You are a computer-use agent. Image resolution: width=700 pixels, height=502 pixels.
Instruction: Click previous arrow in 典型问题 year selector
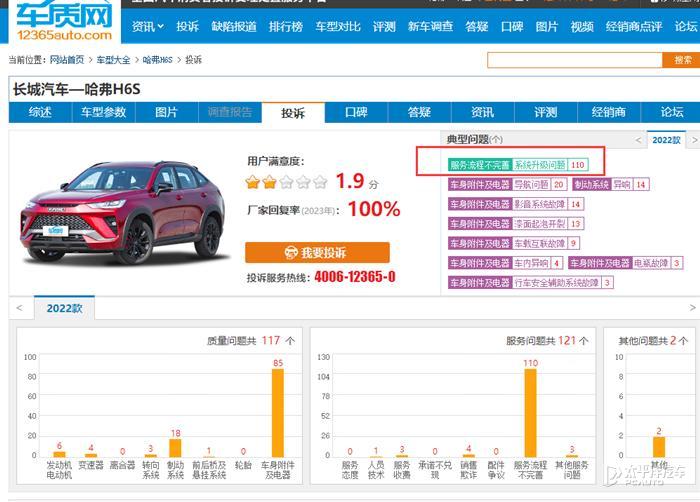[638, 140]
